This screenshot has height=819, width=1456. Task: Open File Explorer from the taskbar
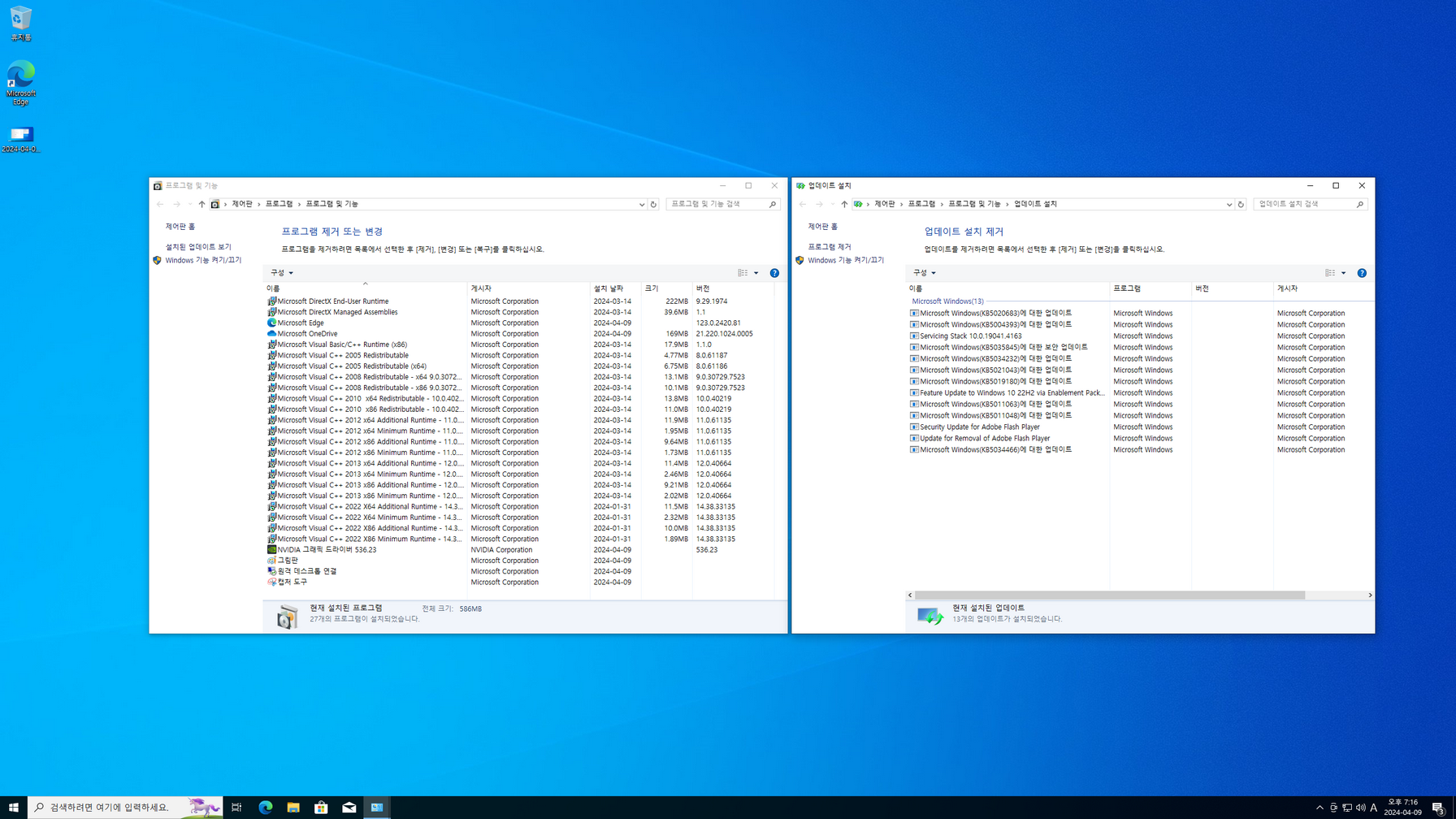click(x=293, y=808)
